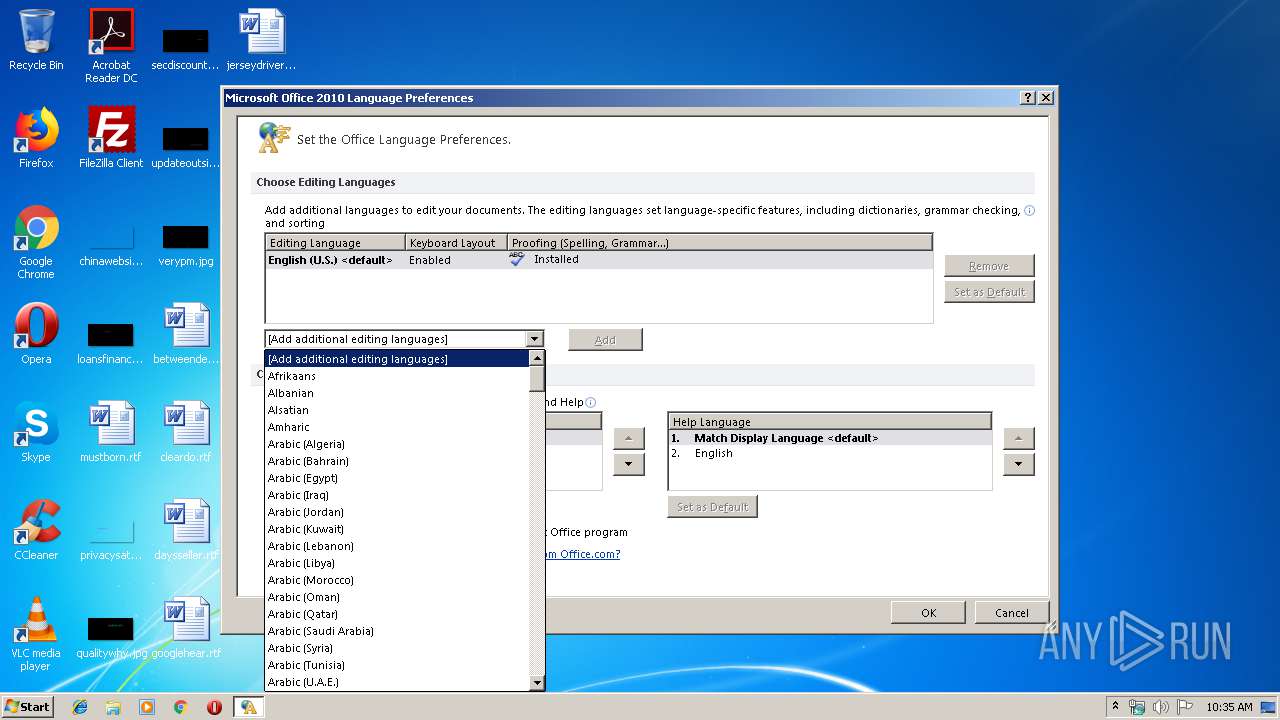Open the VLC media player desktop icon

36,634
